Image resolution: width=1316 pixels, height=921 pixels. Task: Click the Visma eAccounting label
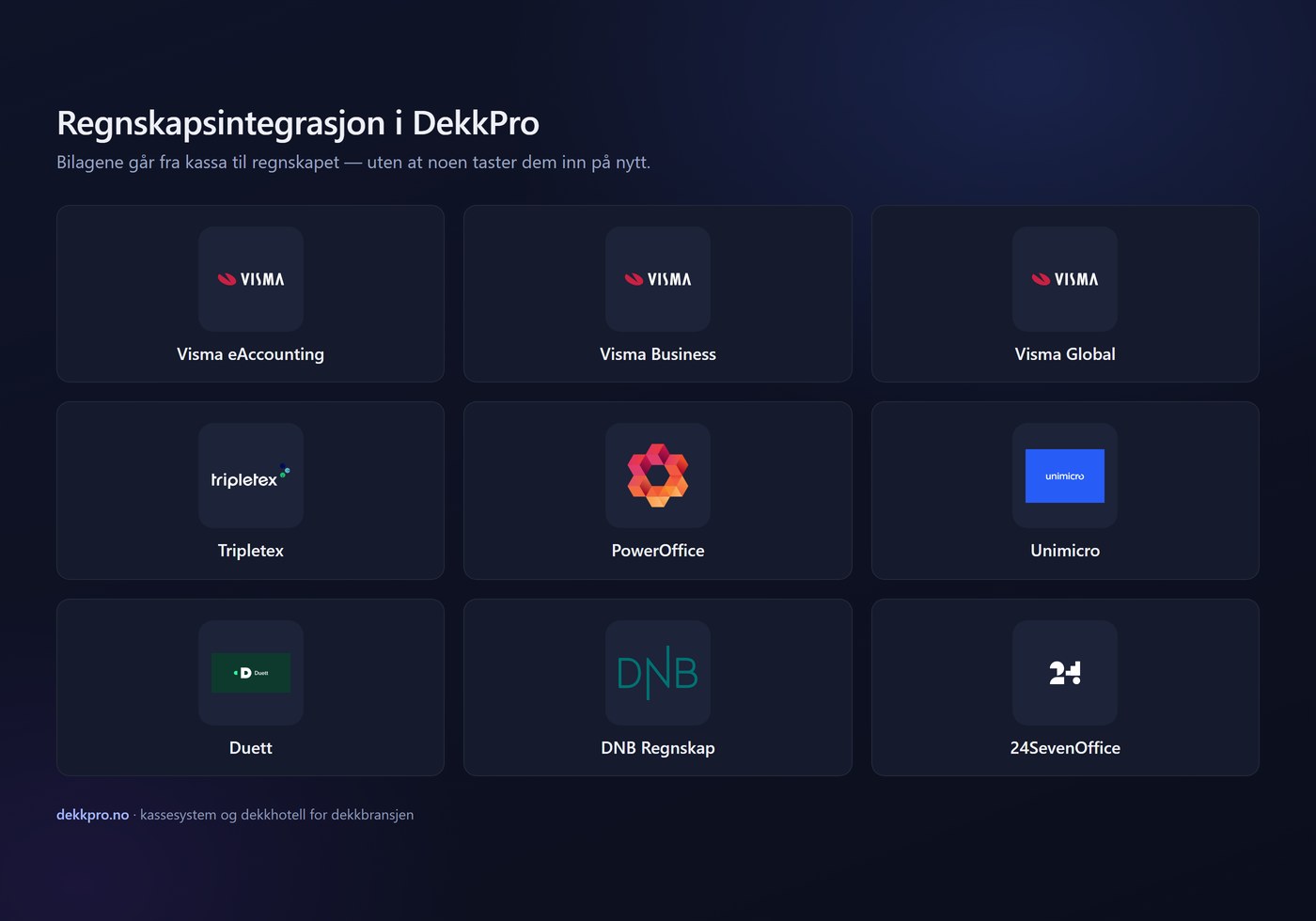pos(251,354)
